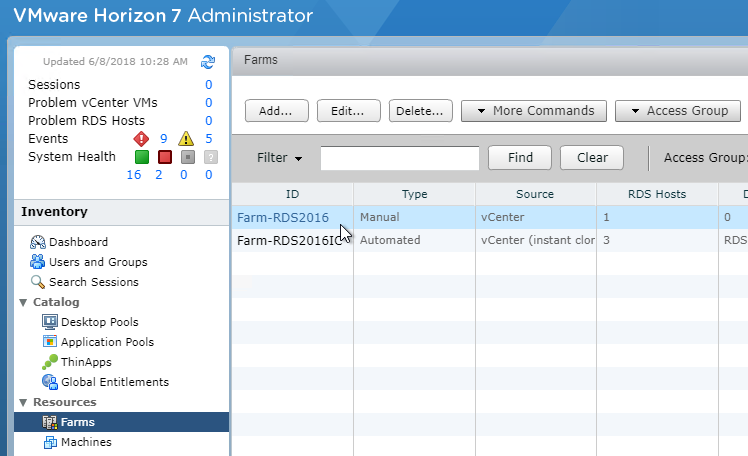Click the Delete... button
The height and width of the screenshot is (456, 748).
coord(421,111)
